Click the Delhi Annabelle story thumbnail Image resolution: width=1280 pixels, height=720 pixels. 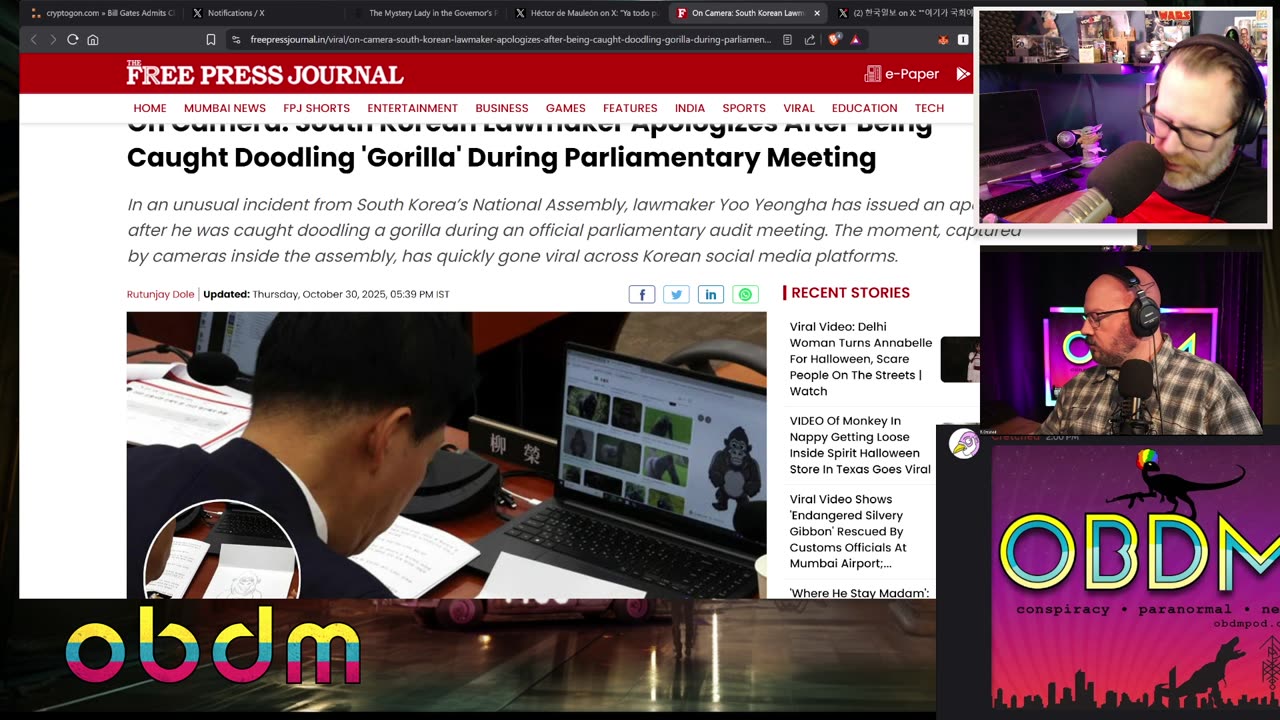(960, 360)
